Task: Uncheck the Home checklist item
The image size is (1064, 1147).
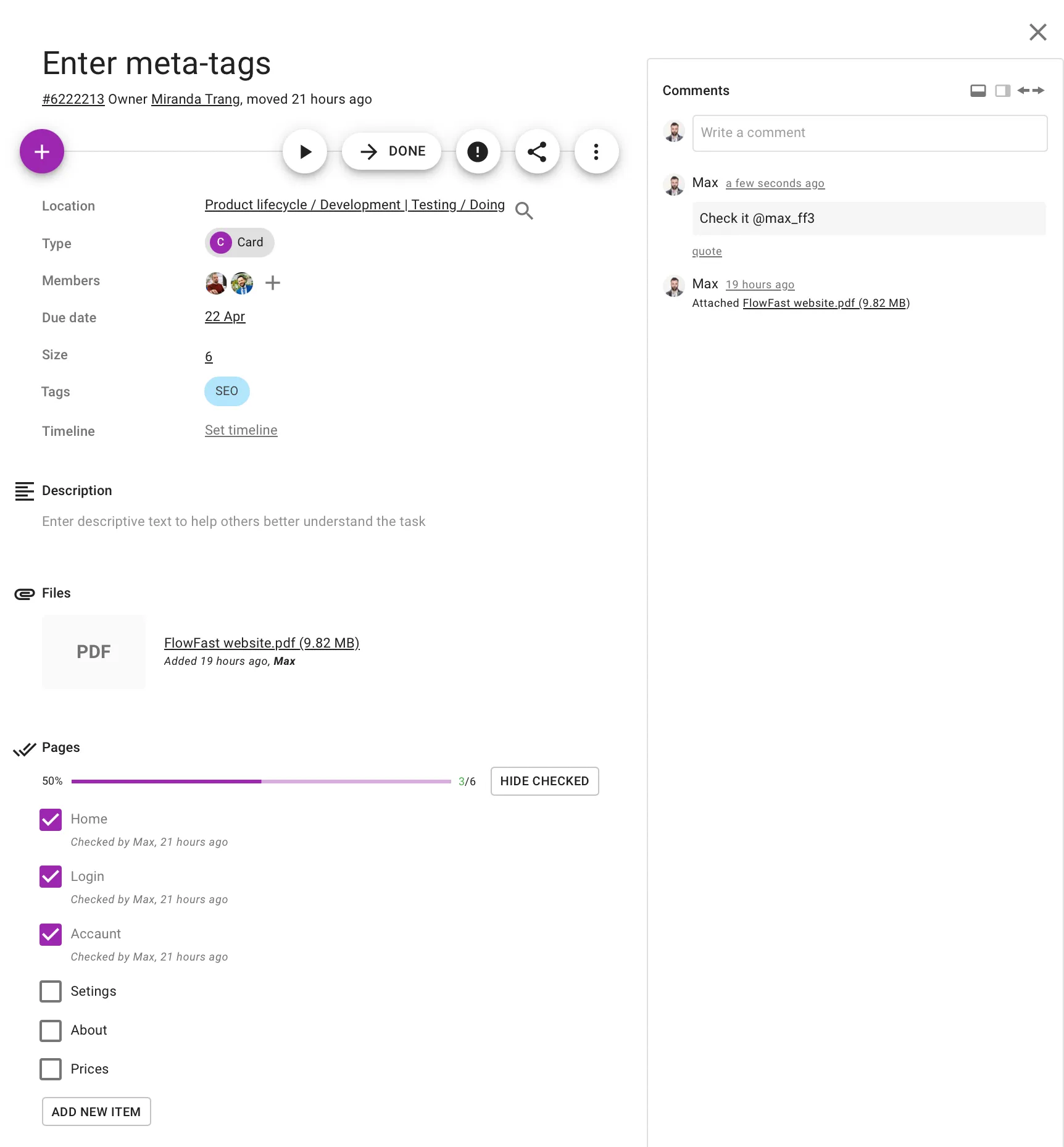Action: coord(51,820)
